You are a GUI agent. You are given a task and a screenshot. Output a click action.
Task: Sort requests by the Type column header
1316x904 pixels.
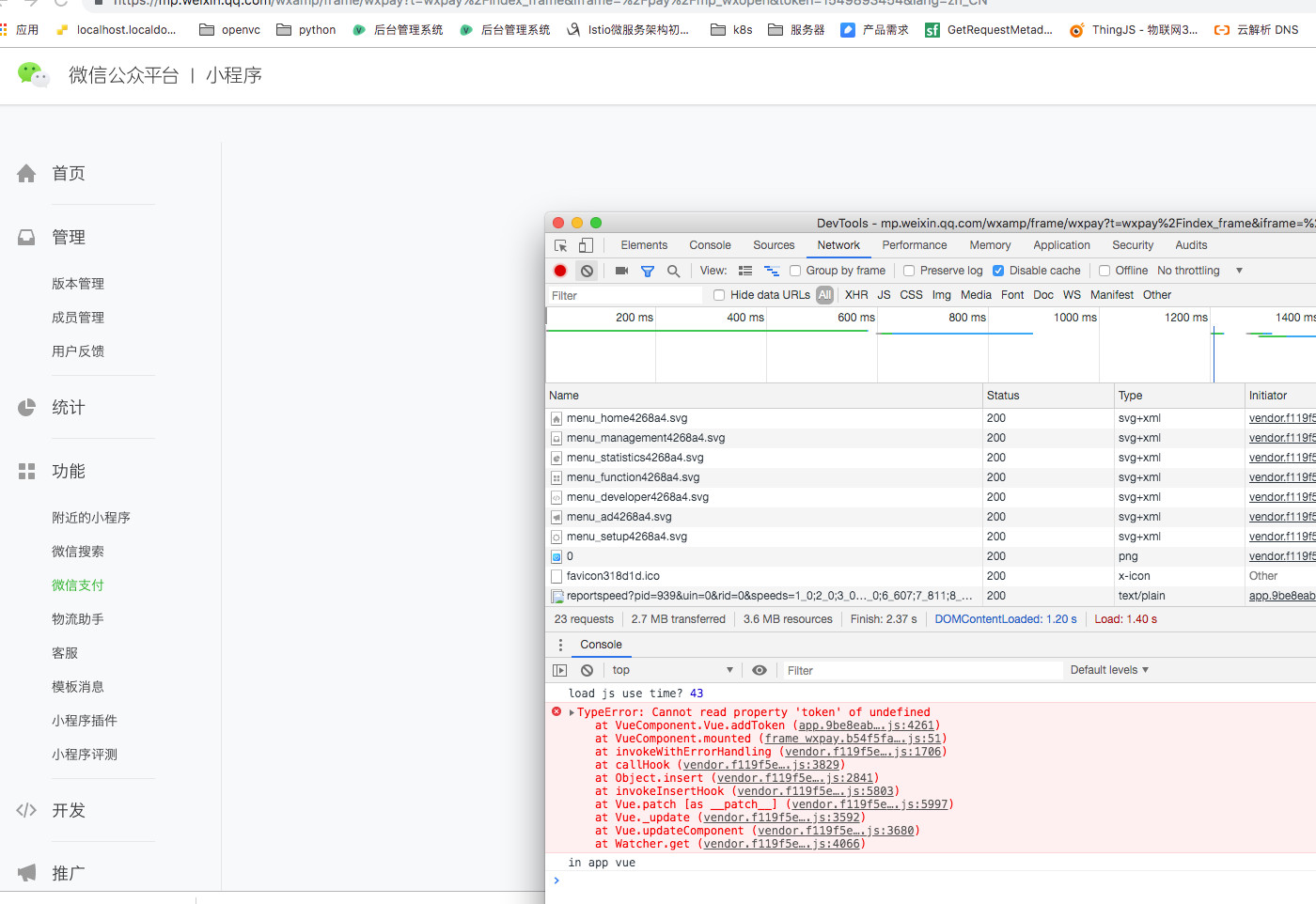(x=1180, y=396)
